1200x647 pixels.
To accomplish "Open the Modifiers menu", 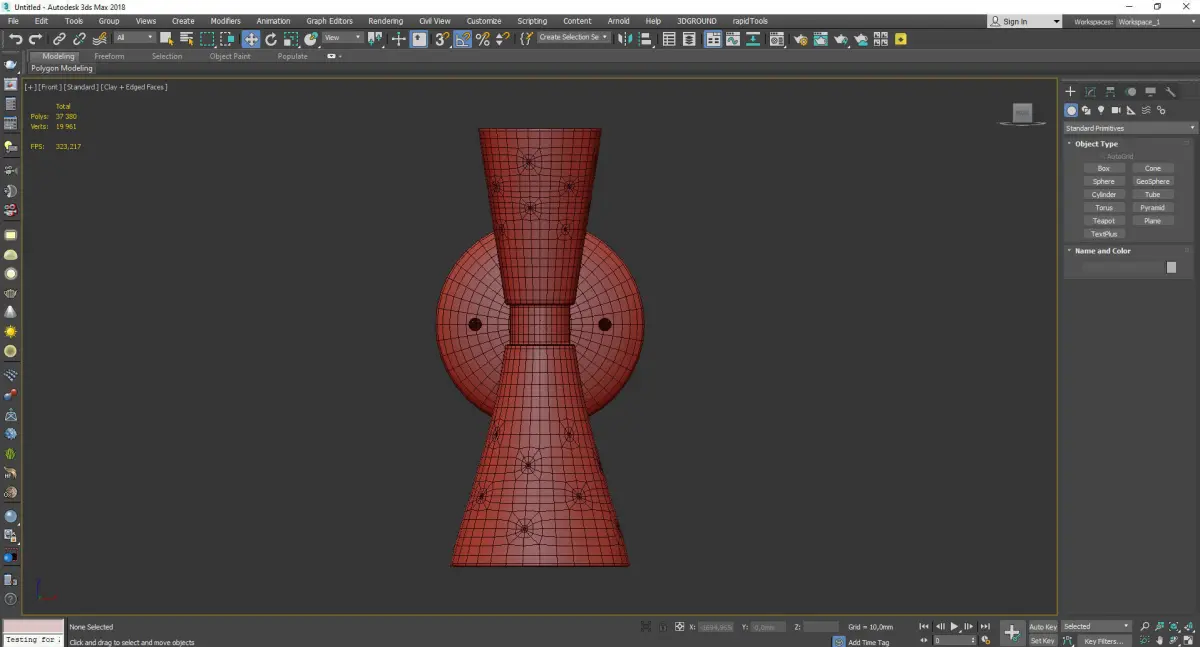I will [225, 21].
